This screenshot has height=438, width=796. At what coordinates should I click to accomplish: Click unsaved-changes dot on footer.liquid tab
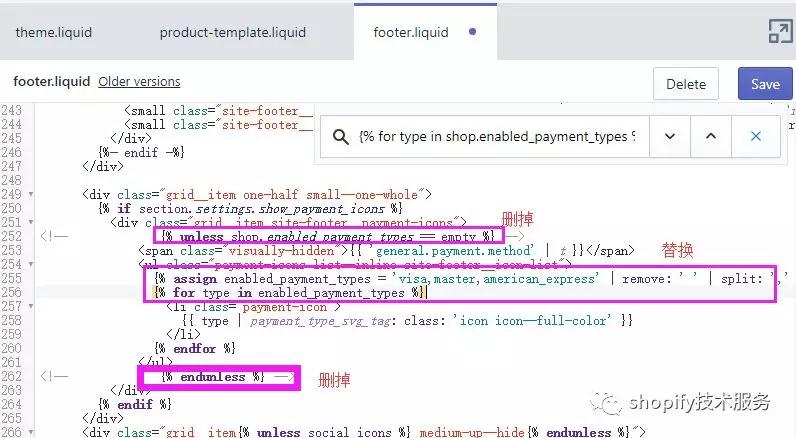[x=473, y=32]
